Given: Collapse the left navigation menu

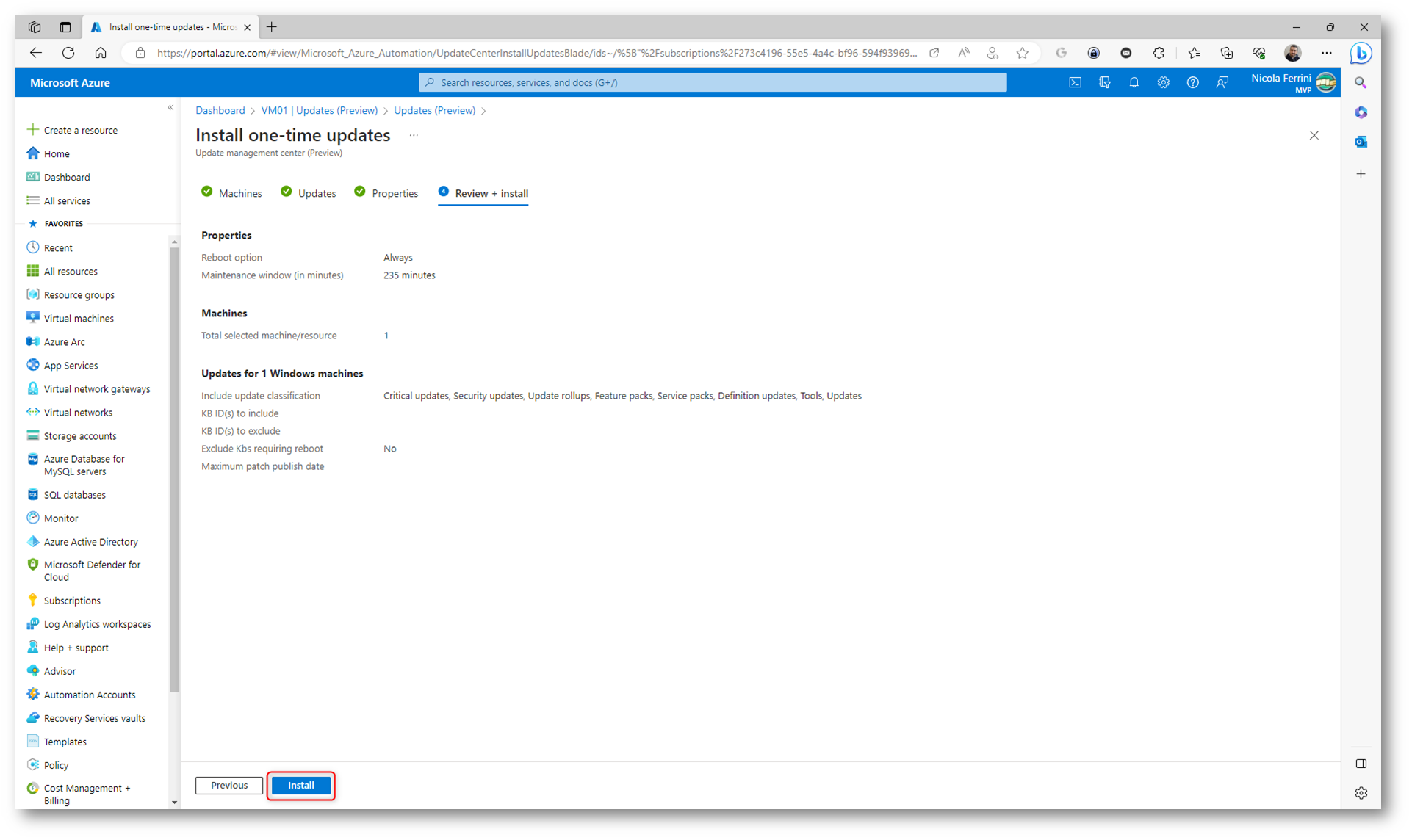Looking at the screenshot, I should [x=170, y=108].
